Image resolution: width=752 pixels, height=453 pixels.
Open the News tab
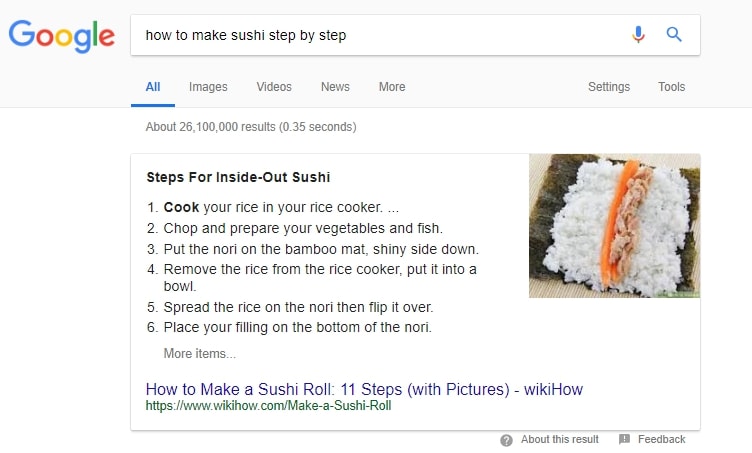(x=335, y=87)
